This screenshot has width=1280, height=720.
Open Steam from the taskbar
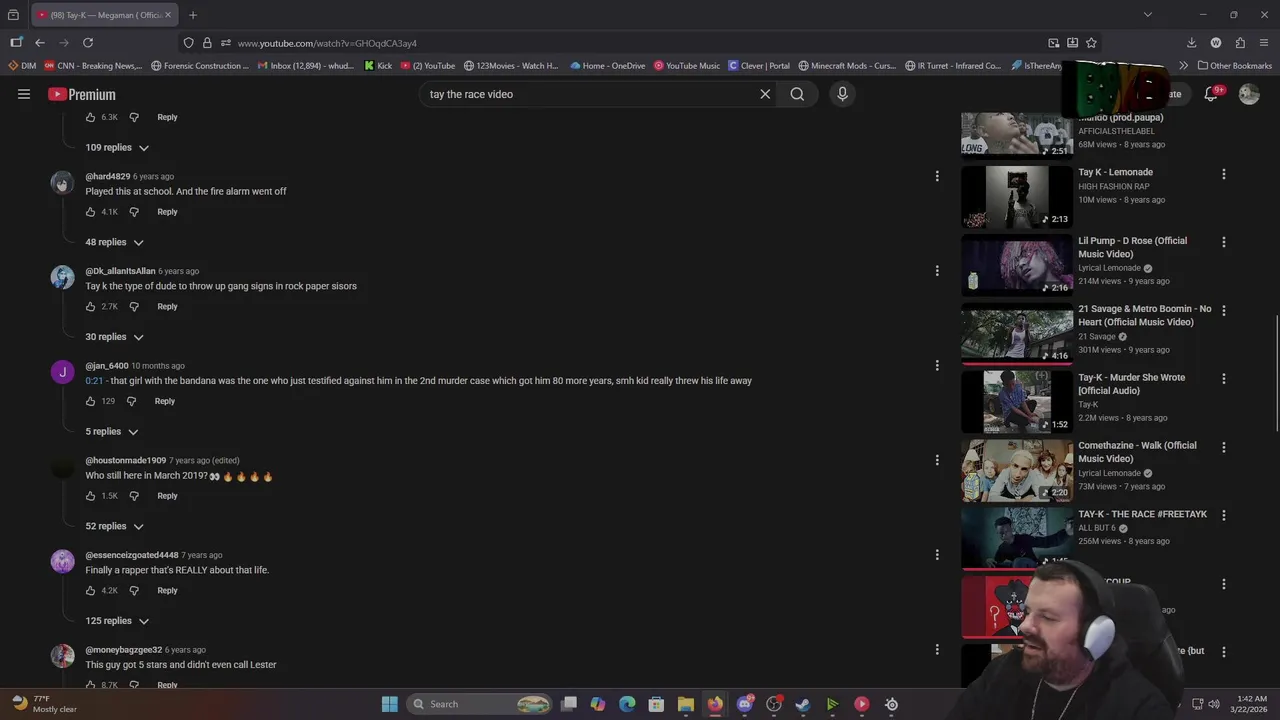click(x=803, y=704)
